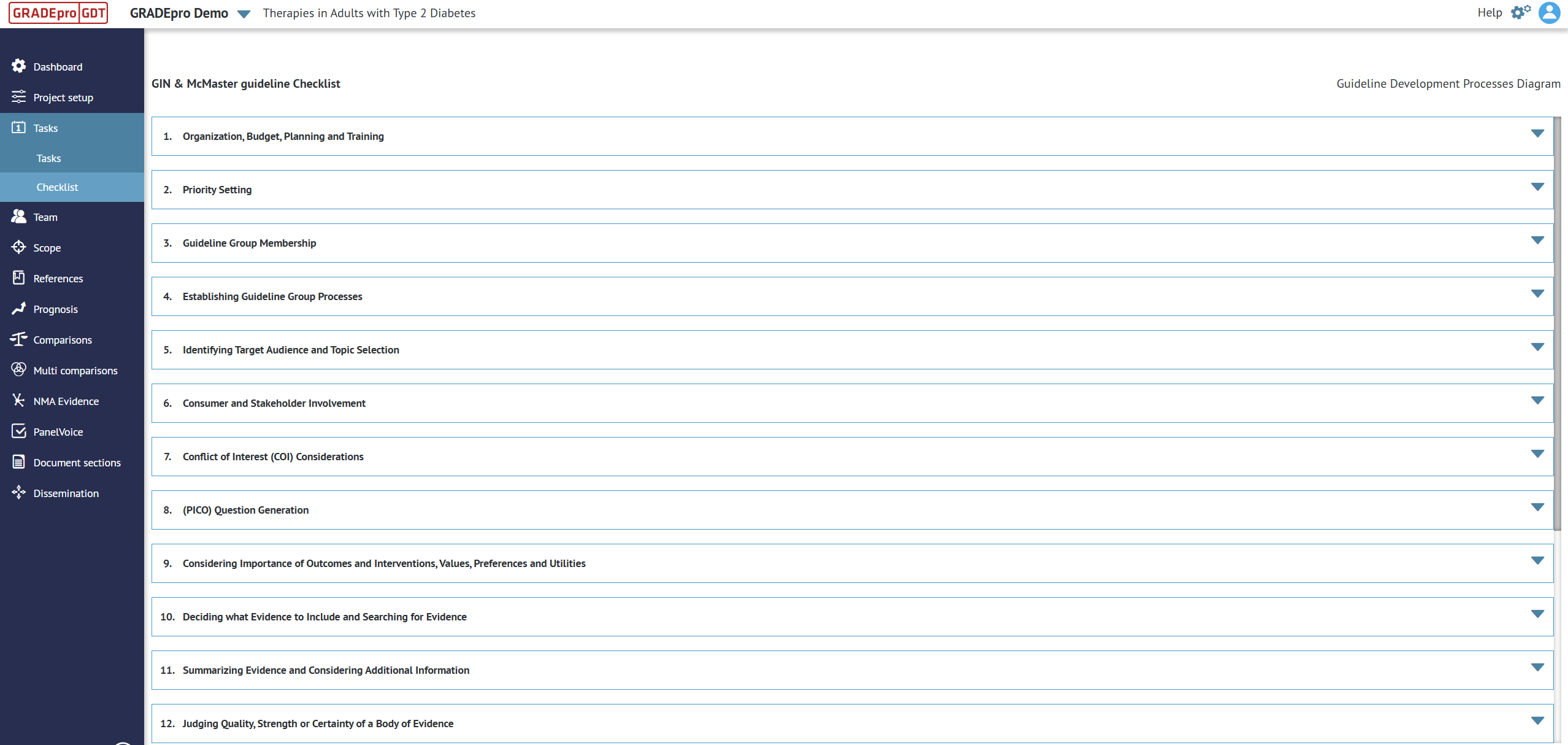1568x745 pixels.
Task: Open NMA Evidence in sidebar
Action: tap(66, 401)
